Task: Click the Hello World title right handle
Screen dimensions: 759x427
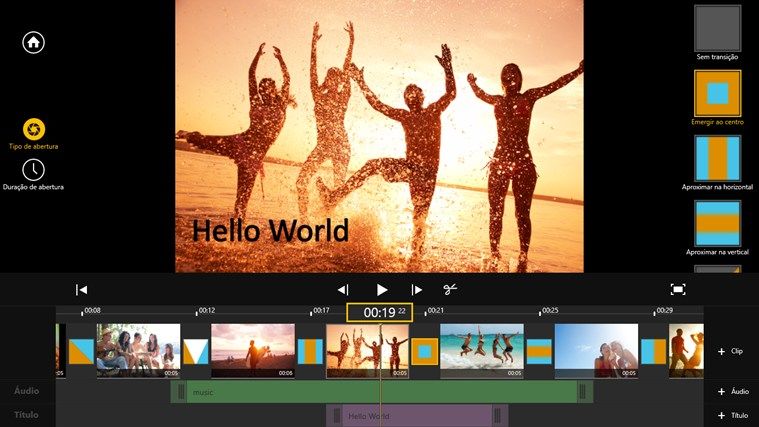Action: [x=497, y=415]
